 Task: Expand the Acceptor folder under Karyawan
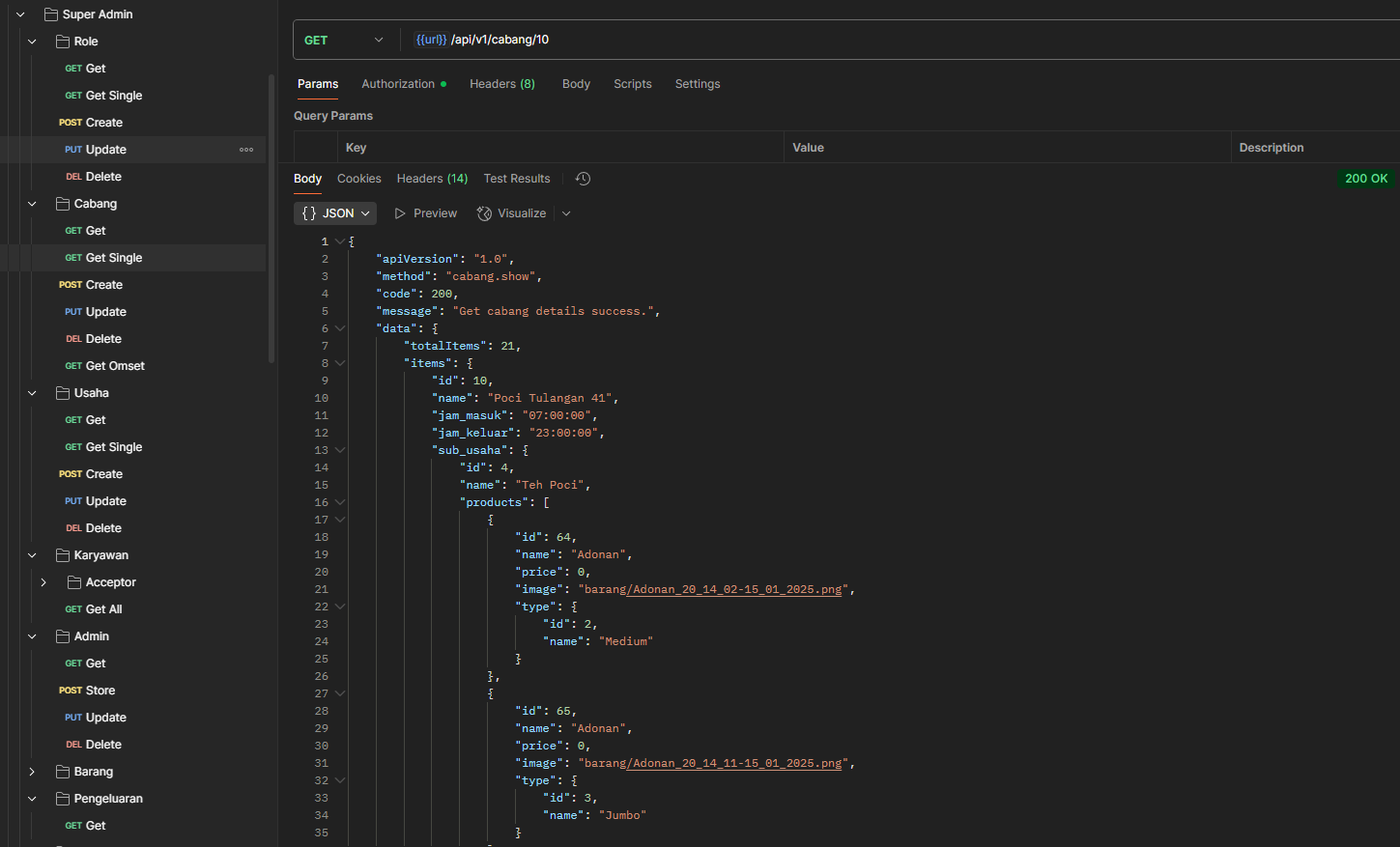(43, 581)
